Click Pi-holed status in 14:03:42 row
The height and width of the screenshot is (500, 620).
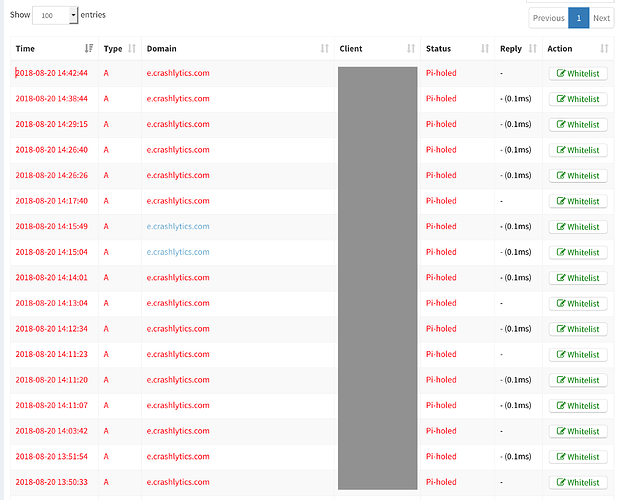pyautogui.click(x=441, y=431)
